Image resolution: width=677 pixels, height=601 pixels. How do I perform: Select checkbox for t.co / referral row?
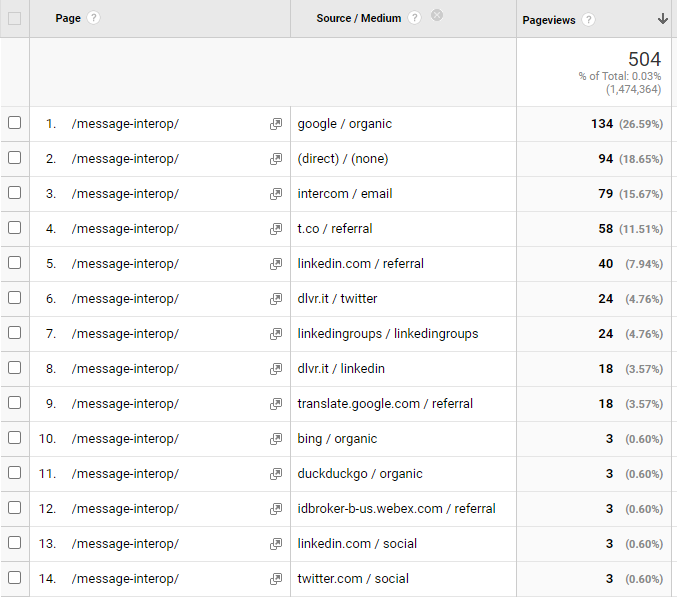pos(14,228)
